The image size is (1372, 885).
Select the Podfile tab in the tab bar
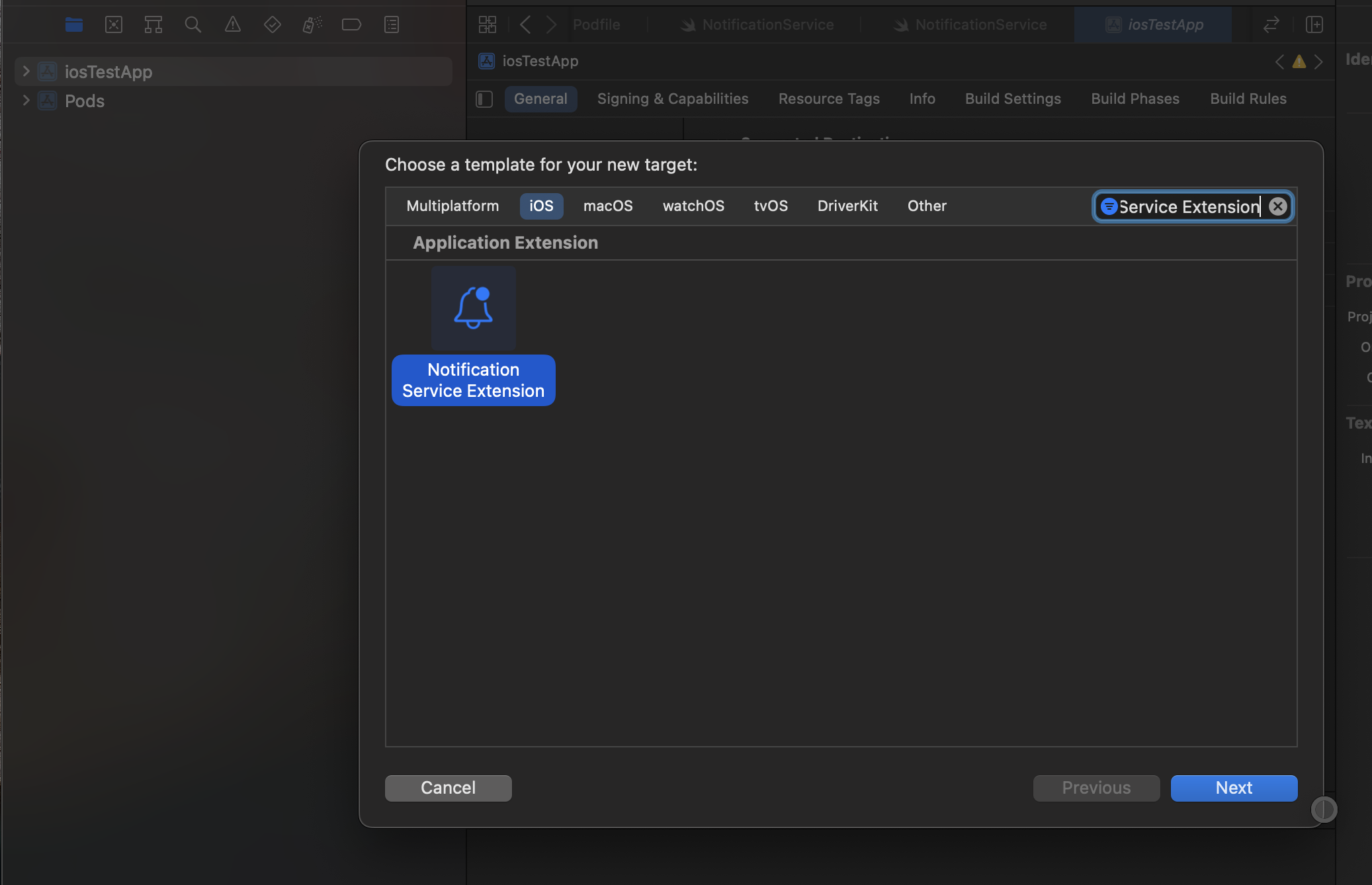(x=596, y=24)
